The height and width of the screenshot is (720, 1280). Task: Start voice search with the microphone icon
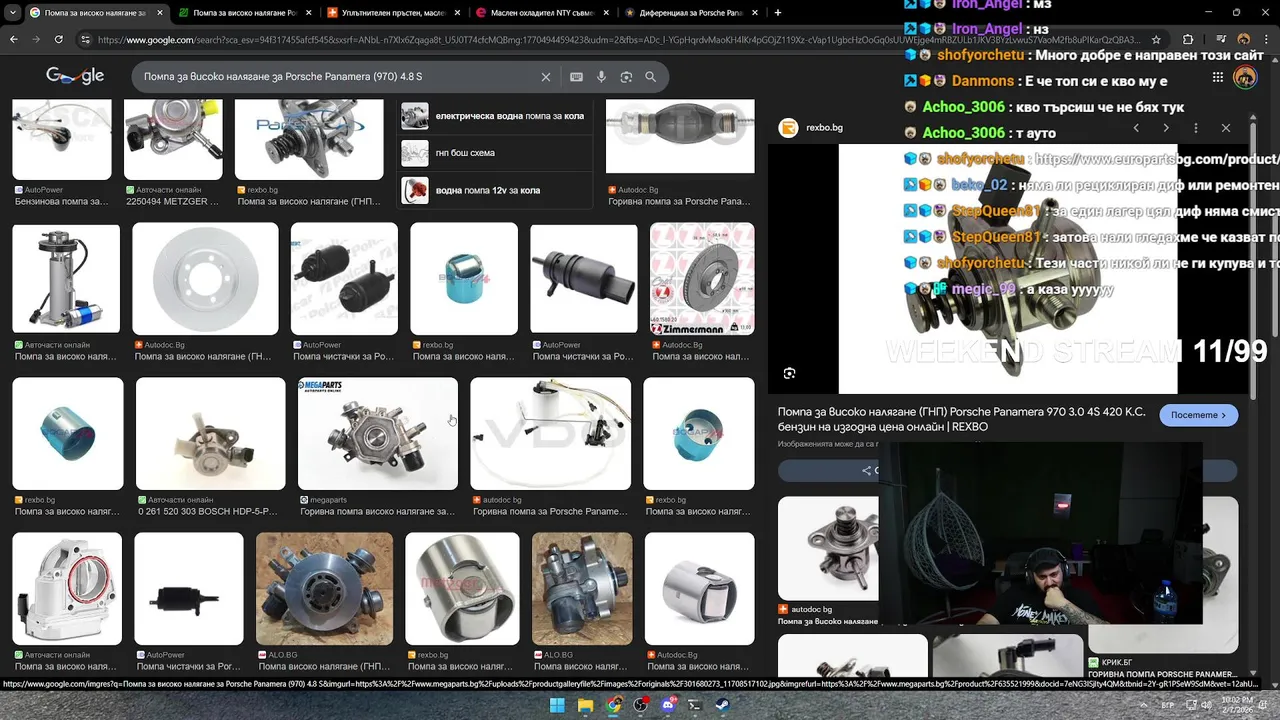(601, 77)
